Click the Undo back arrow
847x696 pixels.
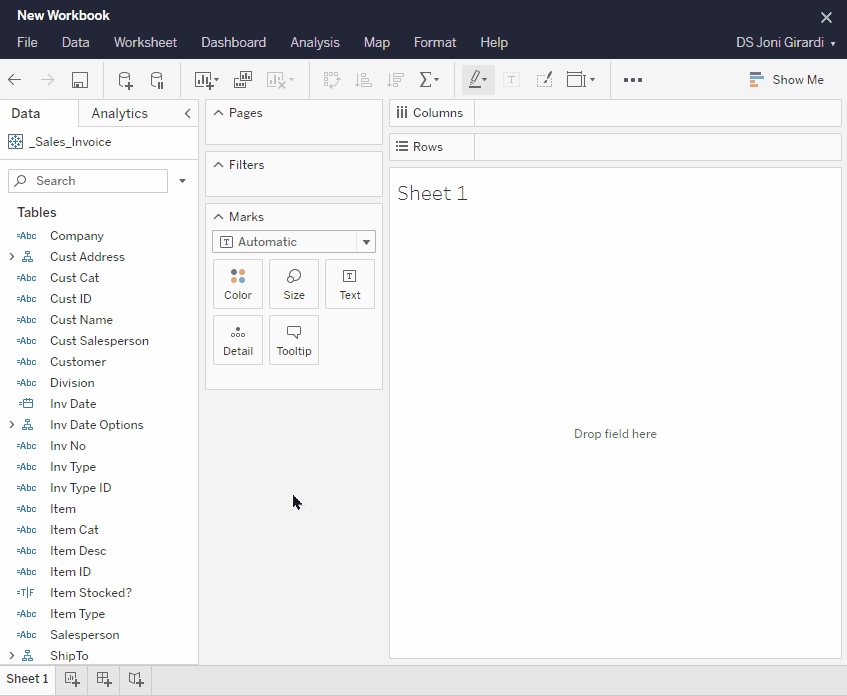[15, 80]
